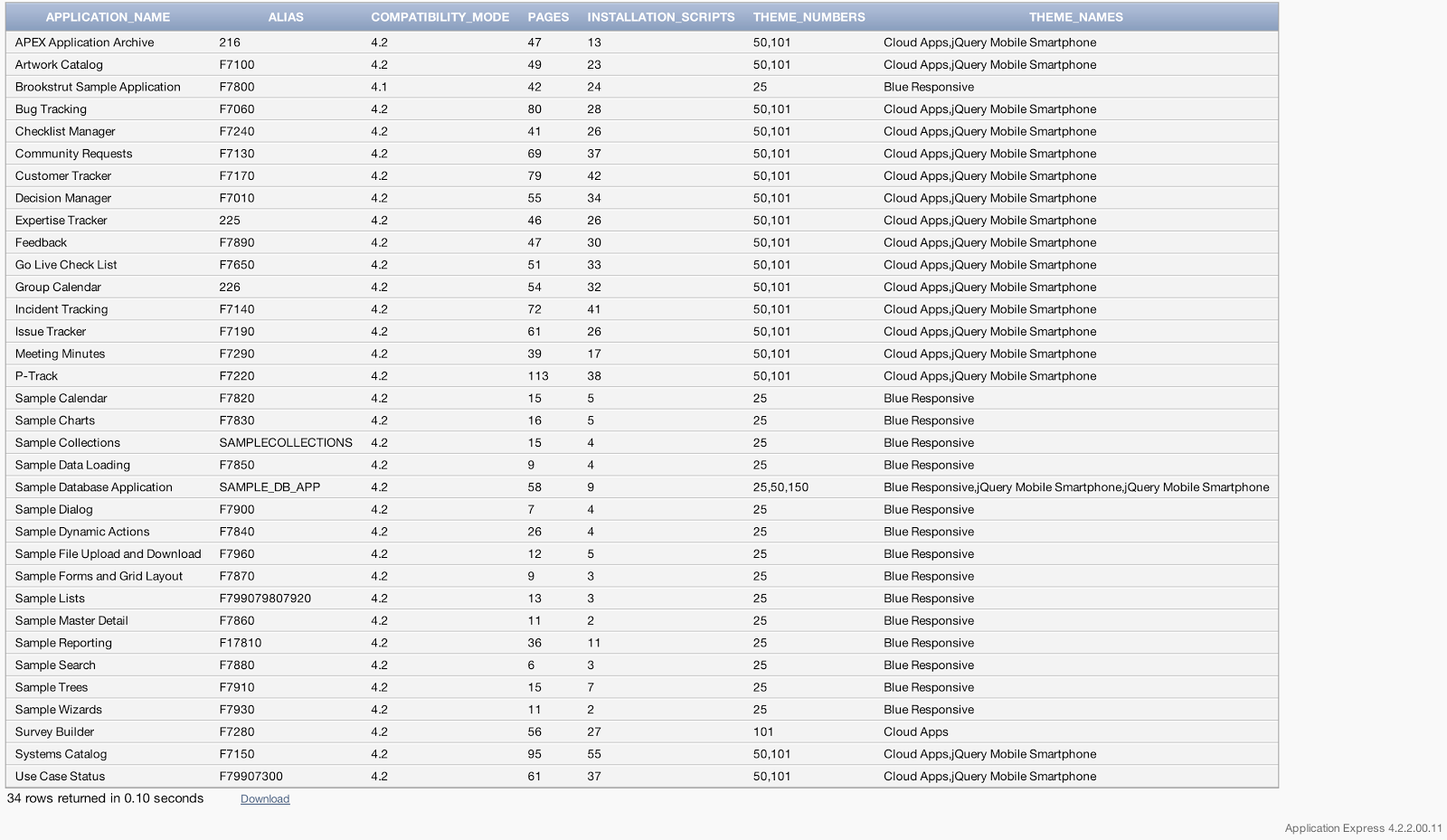The width and height of the screenshot is (1447, 840).
Task: Open the Download link
Action: tap(264, 799)
